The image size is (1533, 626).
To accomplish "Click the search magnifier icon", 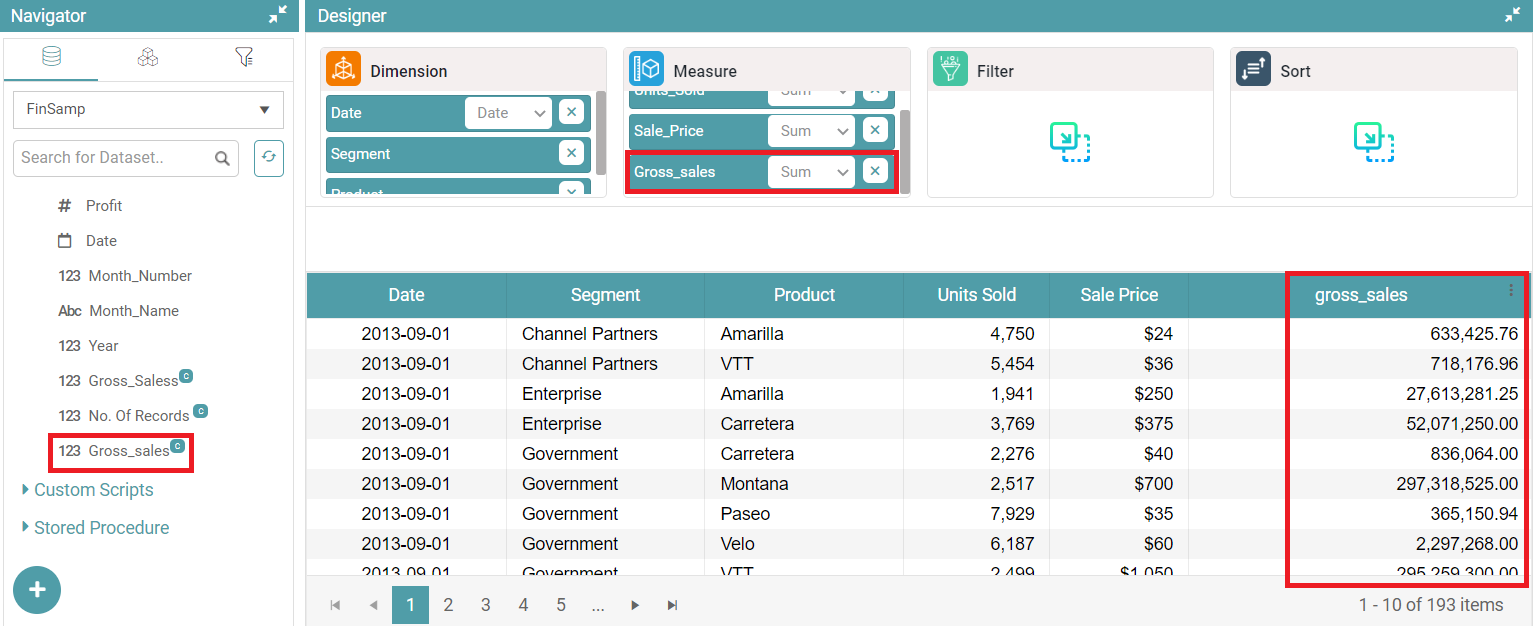I will click(x=222, y=158).
